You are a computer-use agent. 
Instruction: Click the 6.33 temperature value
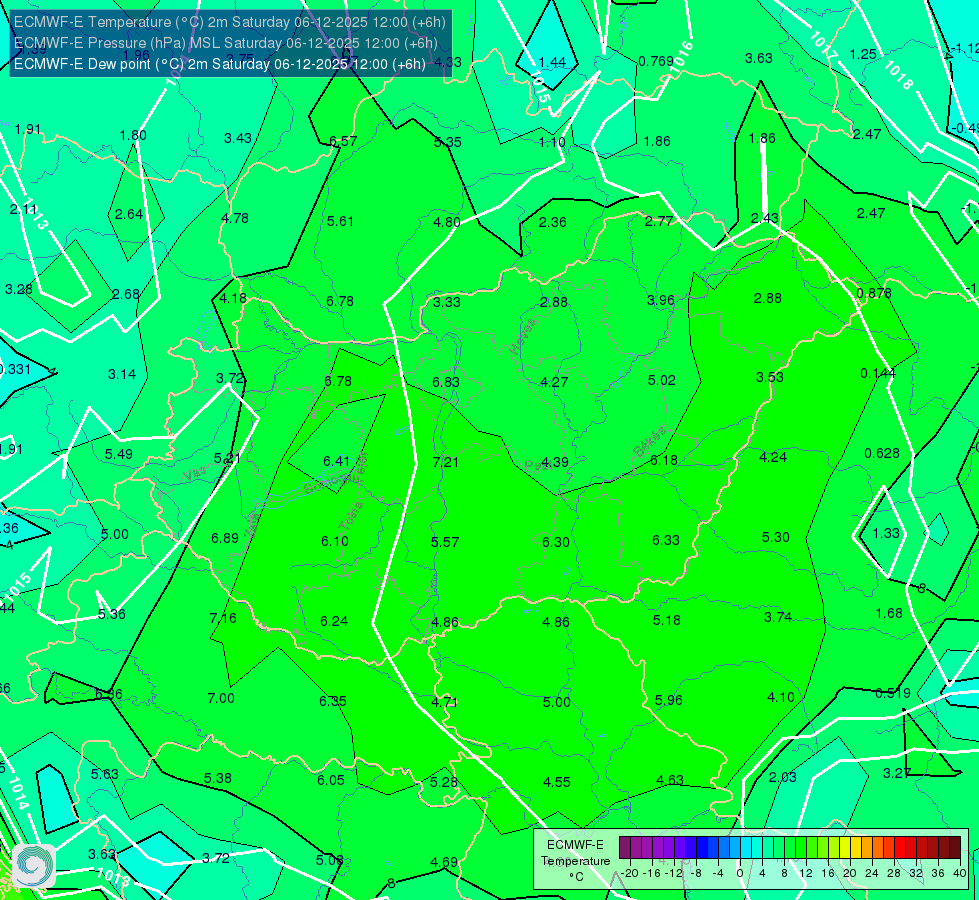[666, 540]
